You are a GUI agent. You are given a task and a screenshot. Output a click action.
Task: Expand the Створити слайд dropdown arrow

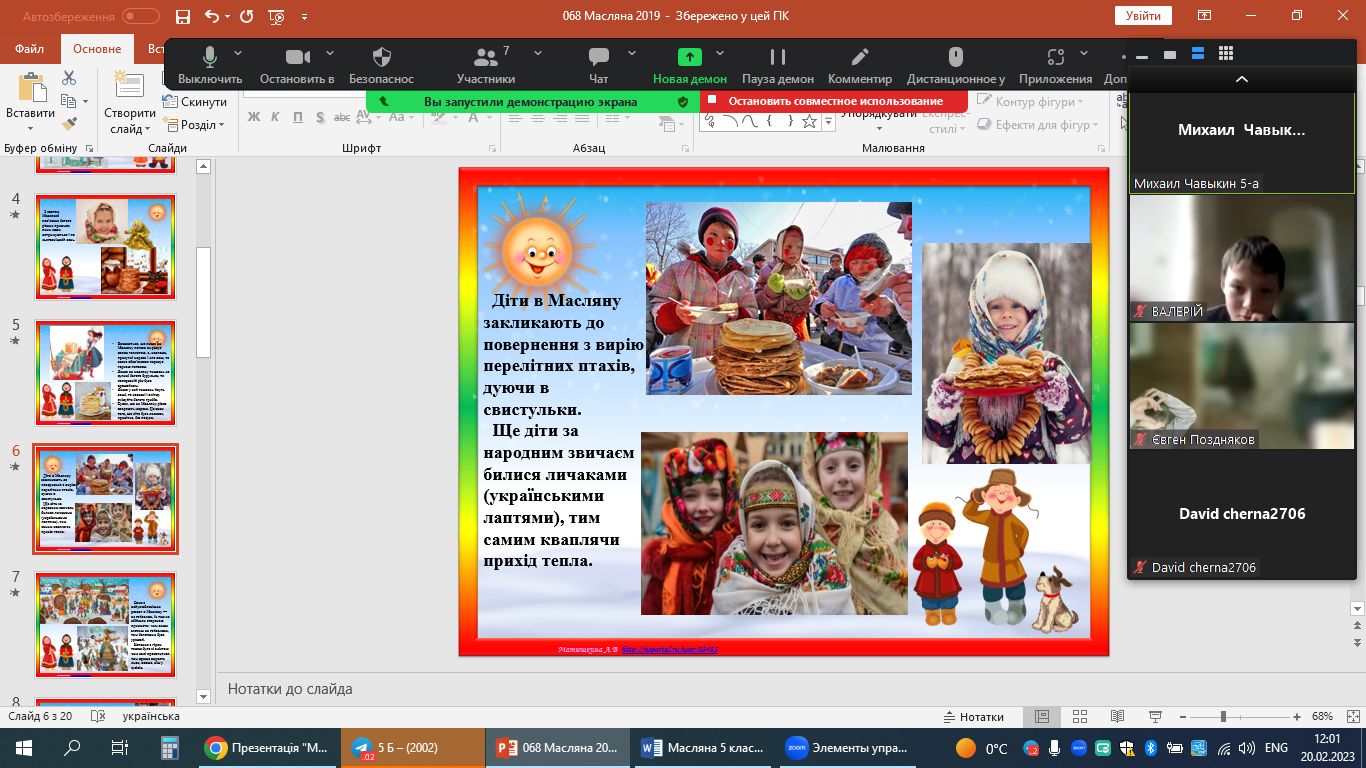pyautogui.click(x=147, y=129)
